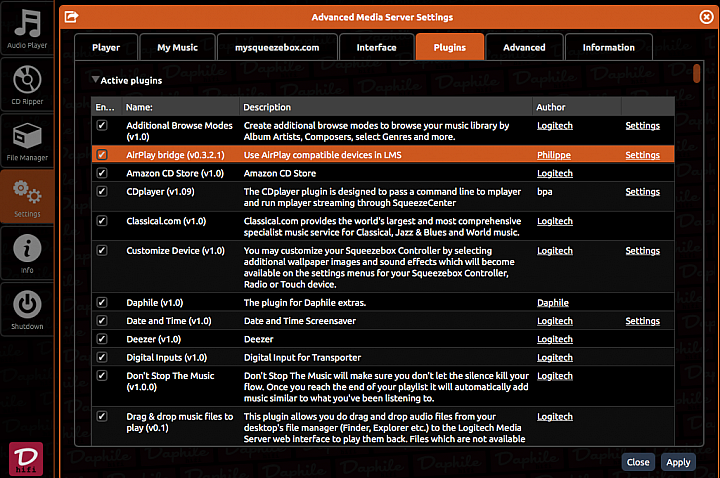Click Logitech link in Classical.com row
The image size is (720, 478).
[555, 221]
